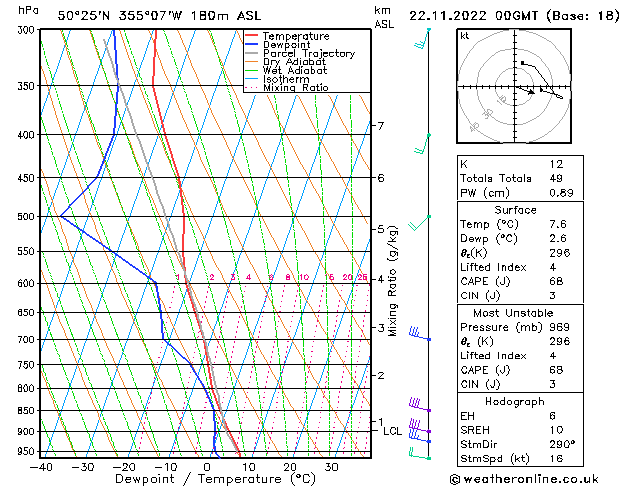Select the LCL marker on the right axis
This screenshot has height=486, width=629.
(392, 431)
